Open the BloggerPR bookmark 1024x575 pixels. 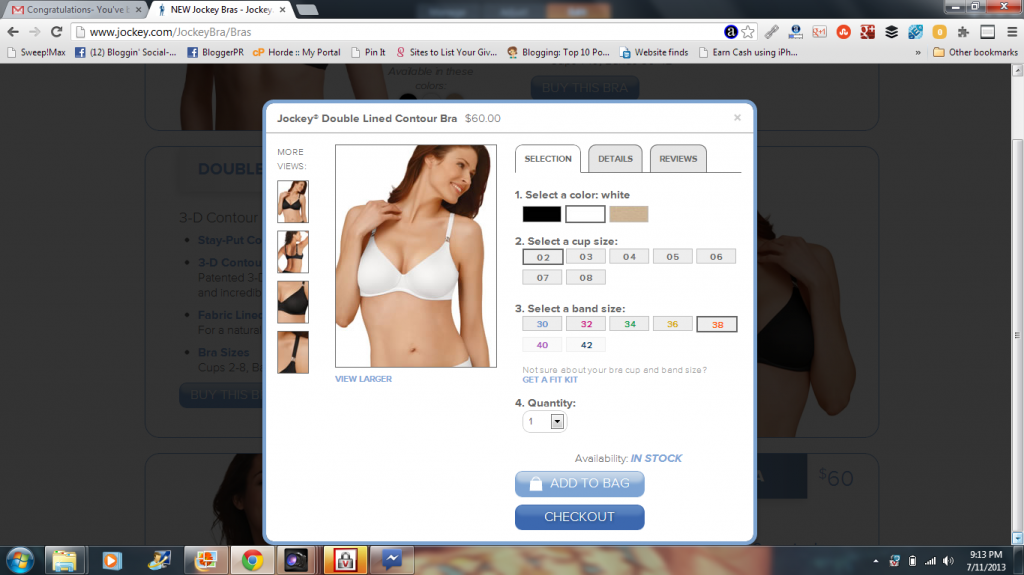pyautogui.click(x=216, y=52)
